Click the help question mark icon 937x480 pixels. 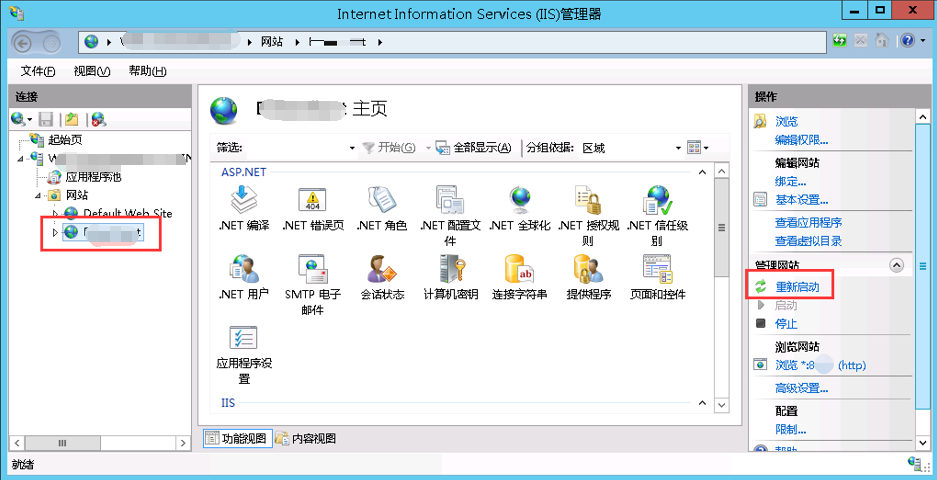(x=907, y=41)
